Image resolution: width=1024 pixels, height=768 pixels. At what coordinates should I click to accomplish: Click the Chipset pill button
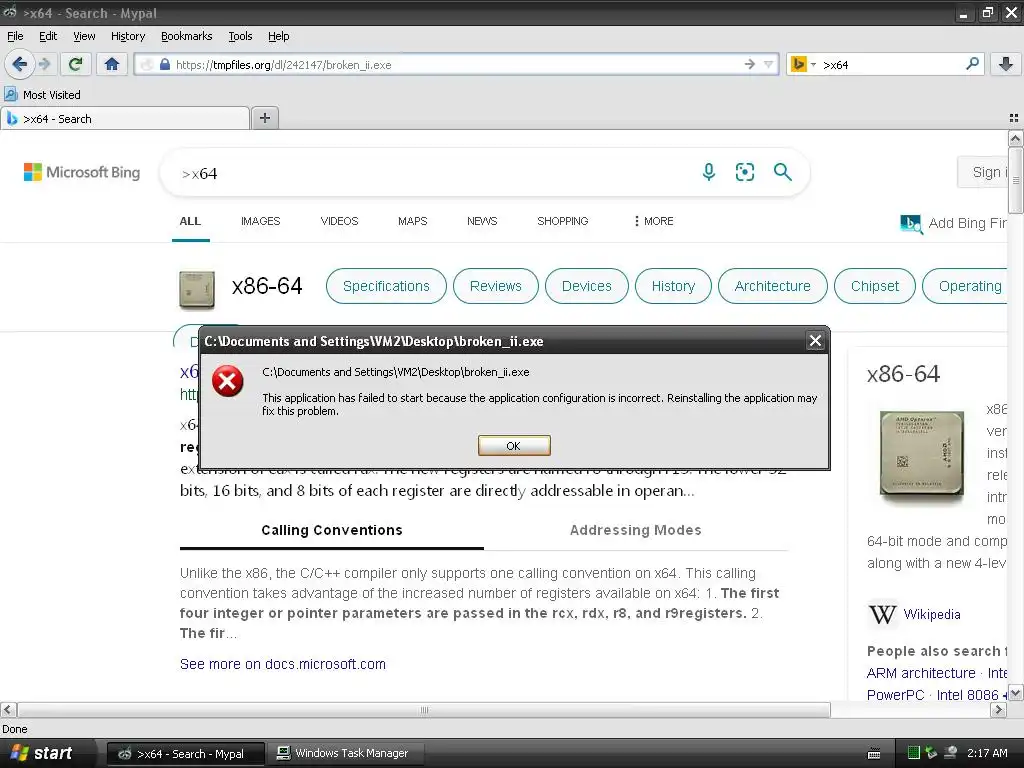pos(874,286)
